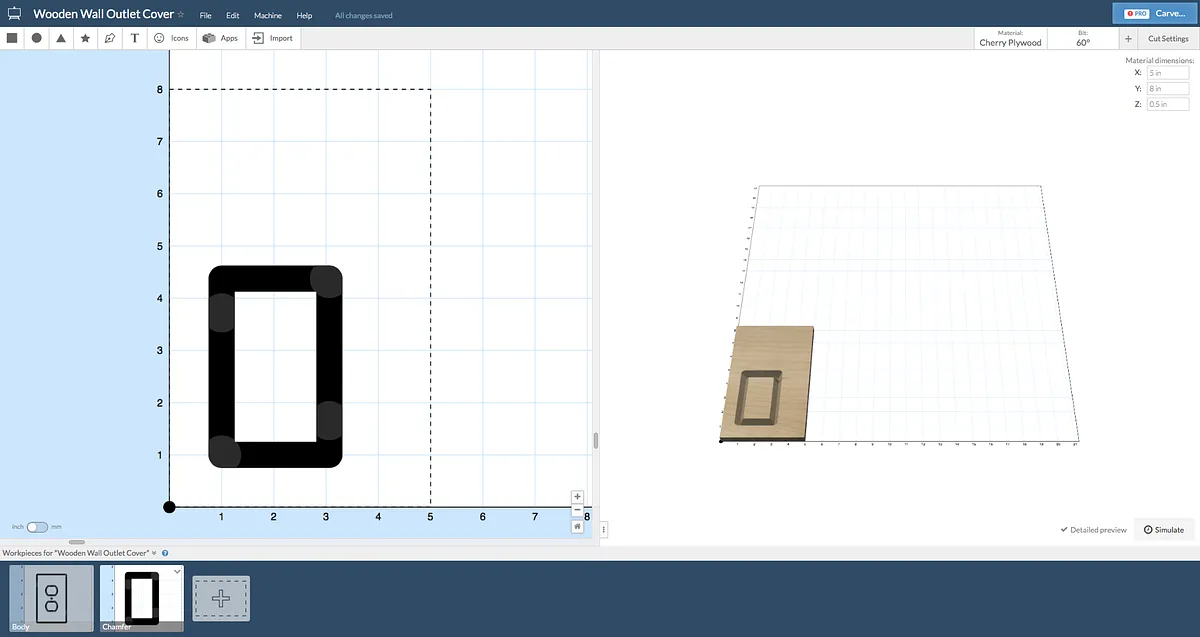1200x637 pixels.
Task: Expand the Workpieces panel chevron
Action: point(154,552)
